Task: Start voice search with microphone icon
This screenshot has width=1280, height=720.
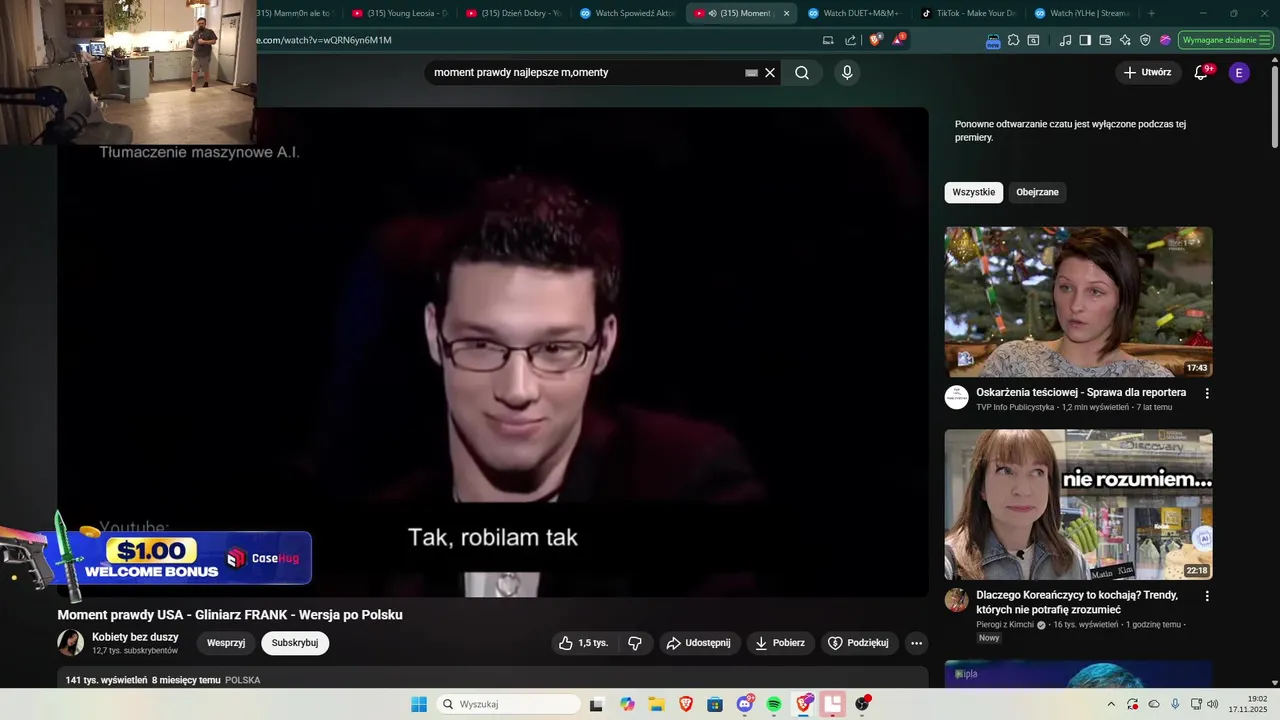Action: pyautogui.click(x=847, y=72)
